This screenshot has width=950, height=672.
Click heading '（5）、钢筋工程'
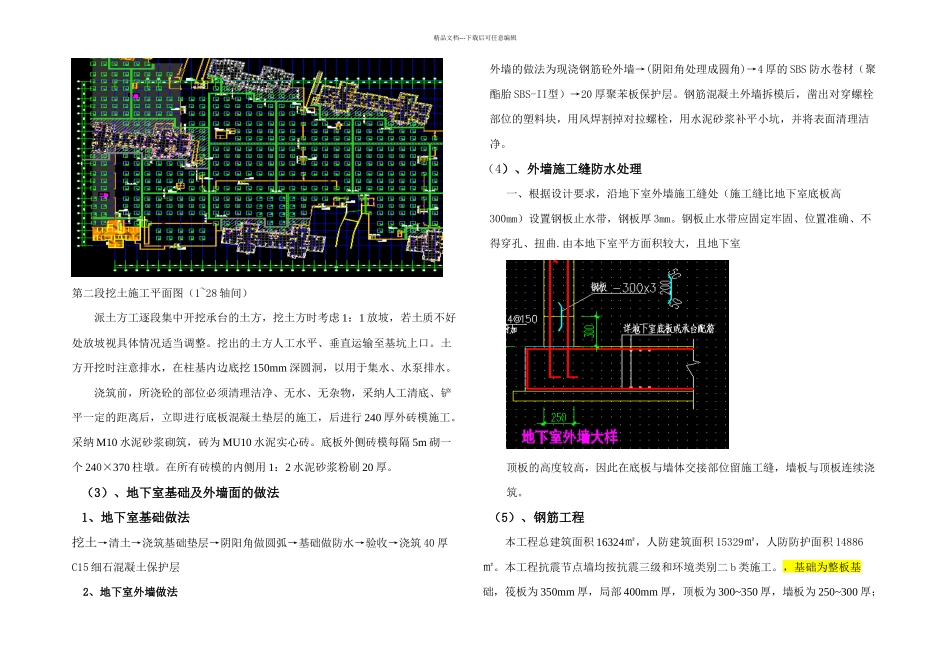click(536, 517)
